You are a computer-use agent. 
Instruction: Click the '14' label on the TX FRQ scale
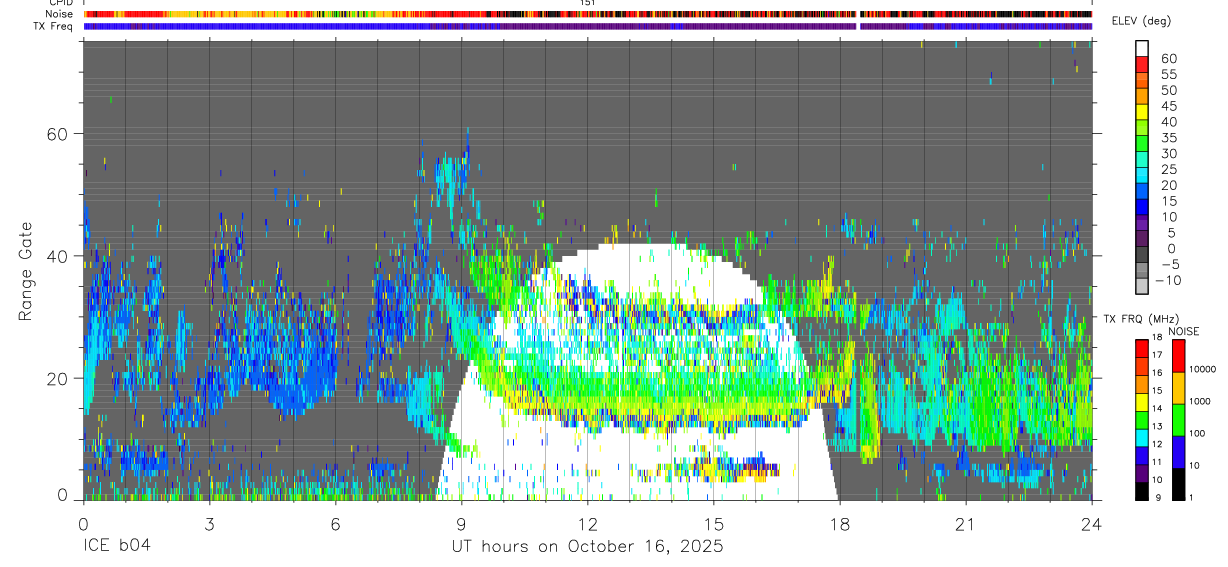point(1157,410)
